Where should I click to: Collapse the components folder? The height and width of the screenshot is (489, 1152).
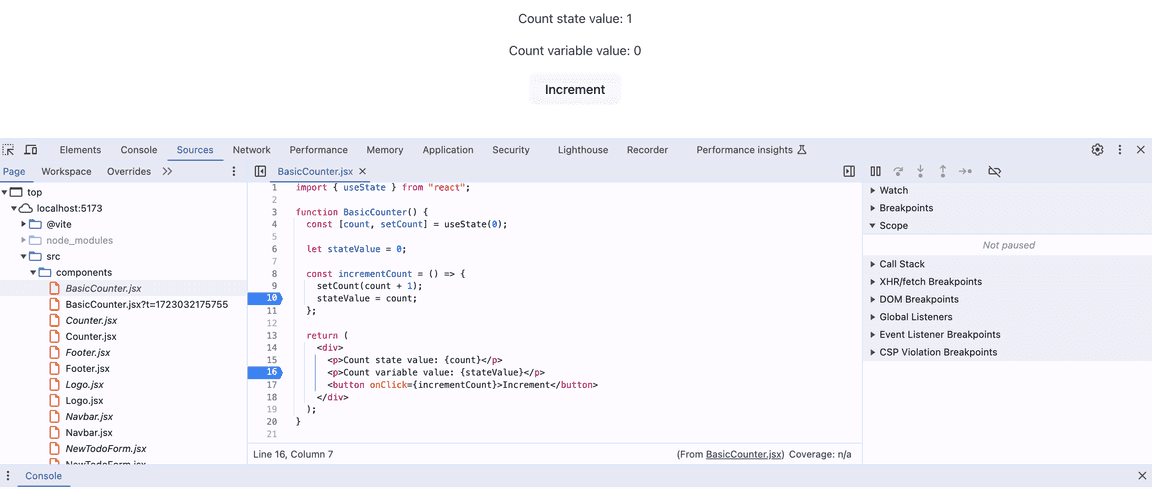[33, 272]
